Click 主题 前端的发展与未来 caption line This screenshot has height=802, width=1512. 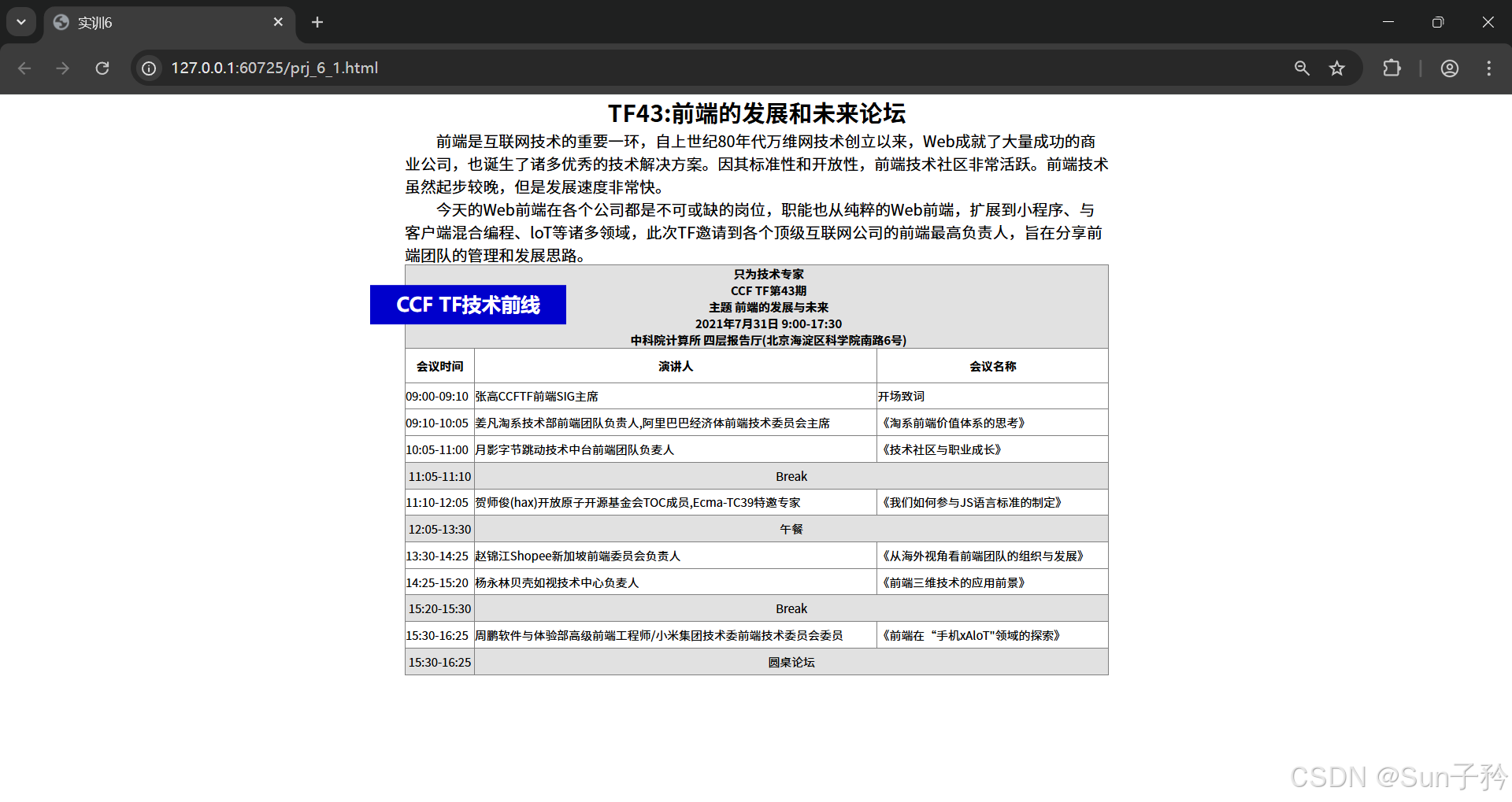(x=769, y=308)
